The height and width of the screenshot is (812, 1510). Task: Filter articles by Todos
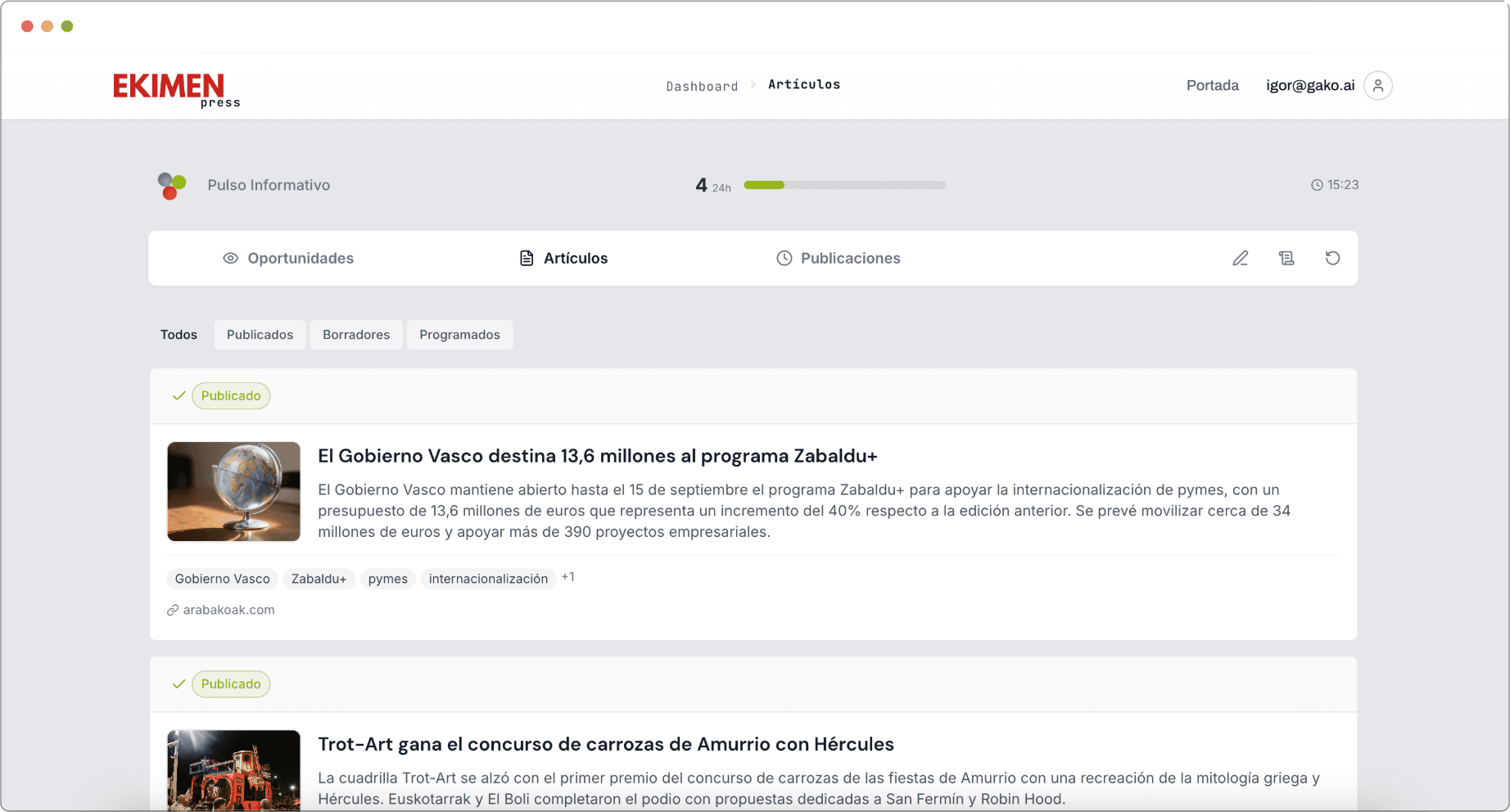(x=179, y=335)
